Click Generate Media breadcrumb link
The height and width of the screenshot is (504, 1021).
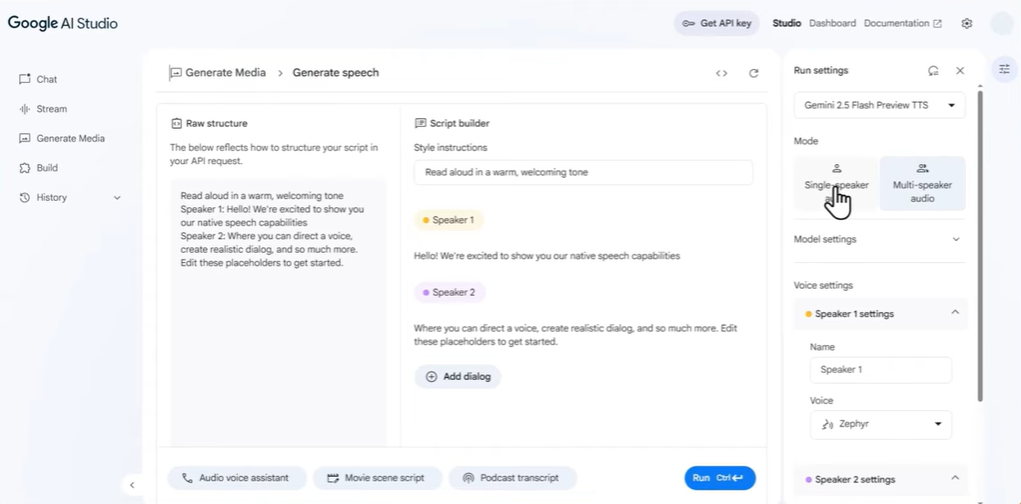[225, 73]
